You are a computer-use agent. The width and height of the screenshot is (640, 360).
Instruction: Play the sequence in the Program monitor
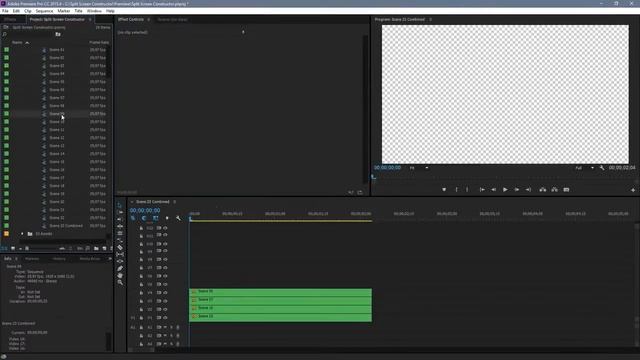(x=505, y=190)
